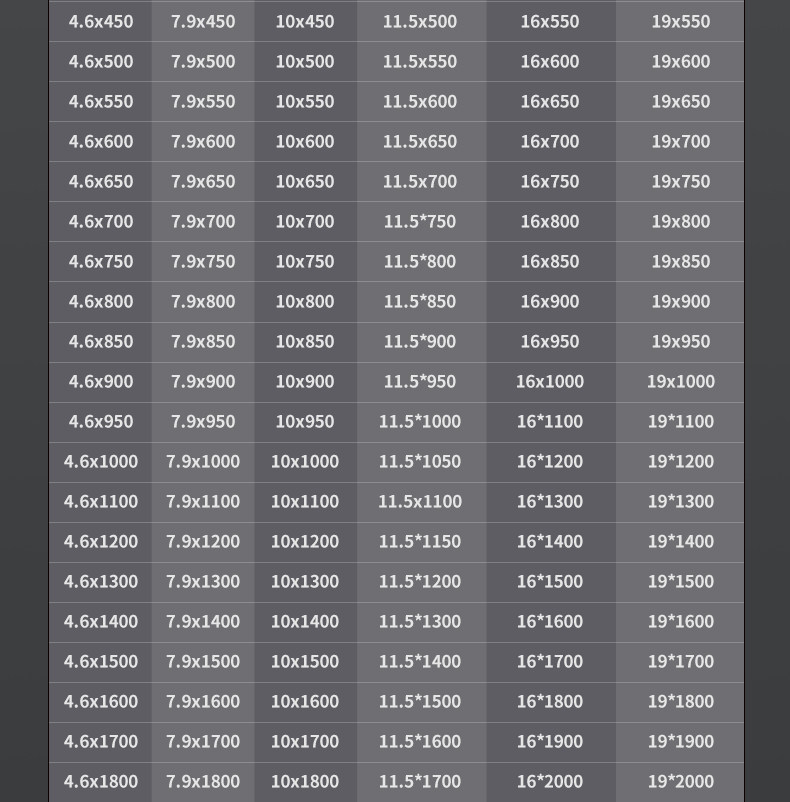Pick the 19x800 size entry
The image size is (790, 802).
[x=681, y=221]
